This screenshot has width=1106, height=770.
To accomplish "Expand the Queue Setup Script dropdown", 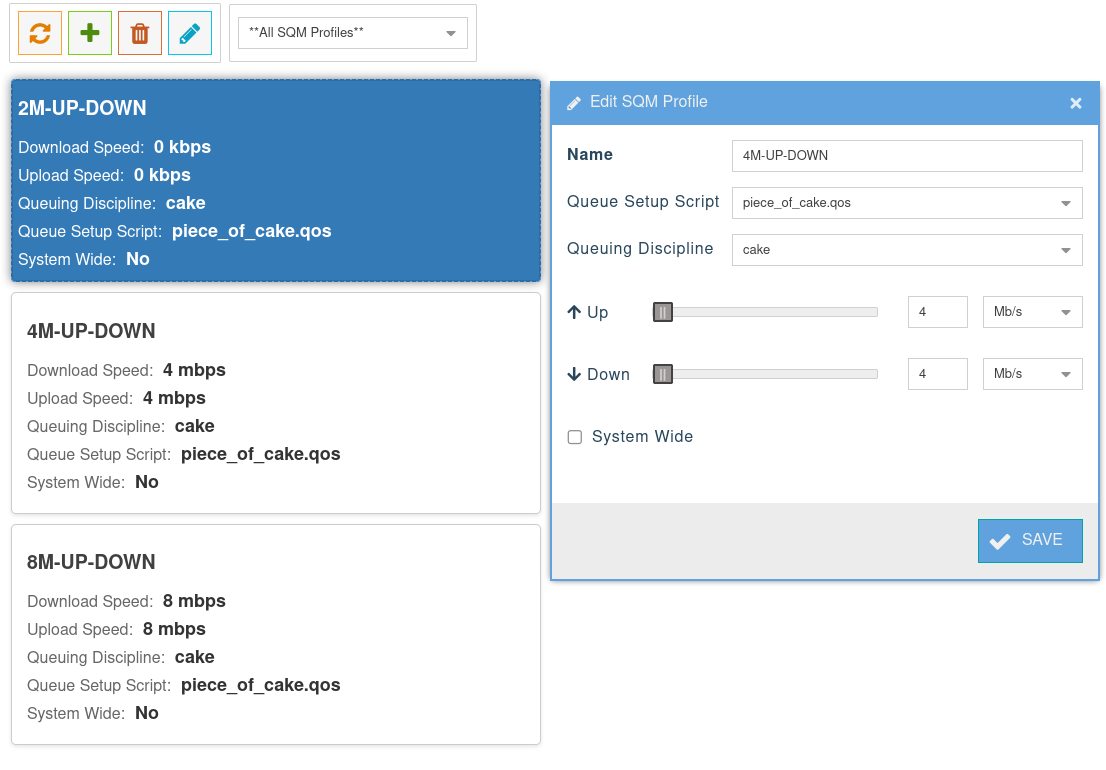I will (x=906, y=202).
